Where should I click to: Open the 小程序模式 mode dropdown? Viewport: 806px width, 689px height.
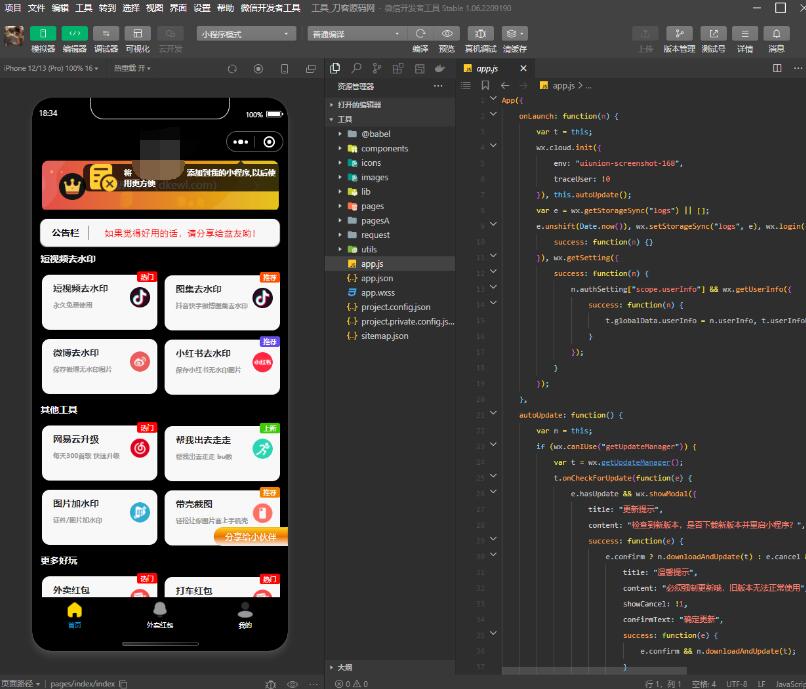pyautogui.click(x=244, y=34)
